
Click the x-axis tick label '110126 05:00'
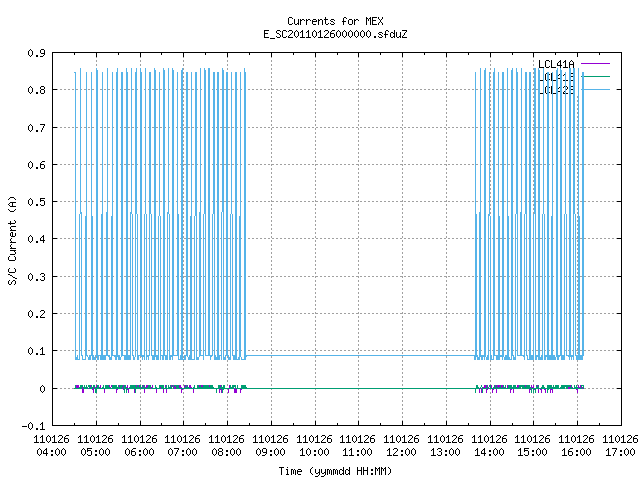(x=96, y=446)
